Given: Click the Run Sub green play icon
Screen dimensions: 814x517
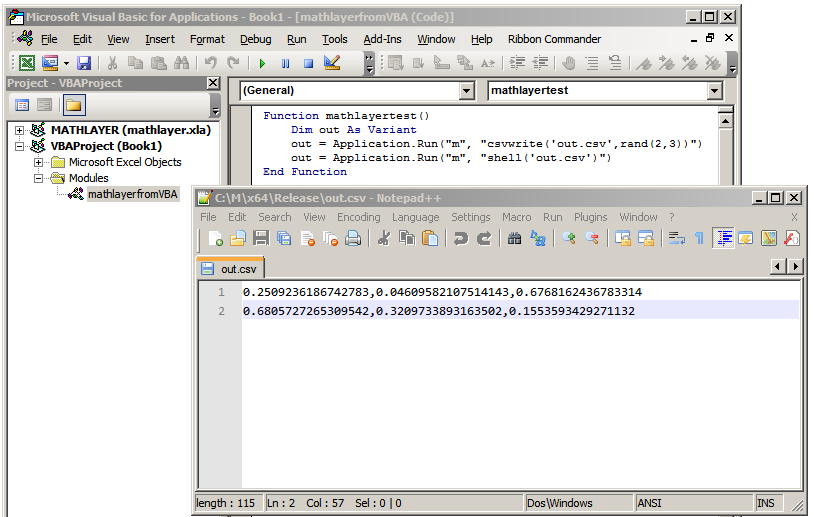Looking at the screenshot, I should coord(263,63).
